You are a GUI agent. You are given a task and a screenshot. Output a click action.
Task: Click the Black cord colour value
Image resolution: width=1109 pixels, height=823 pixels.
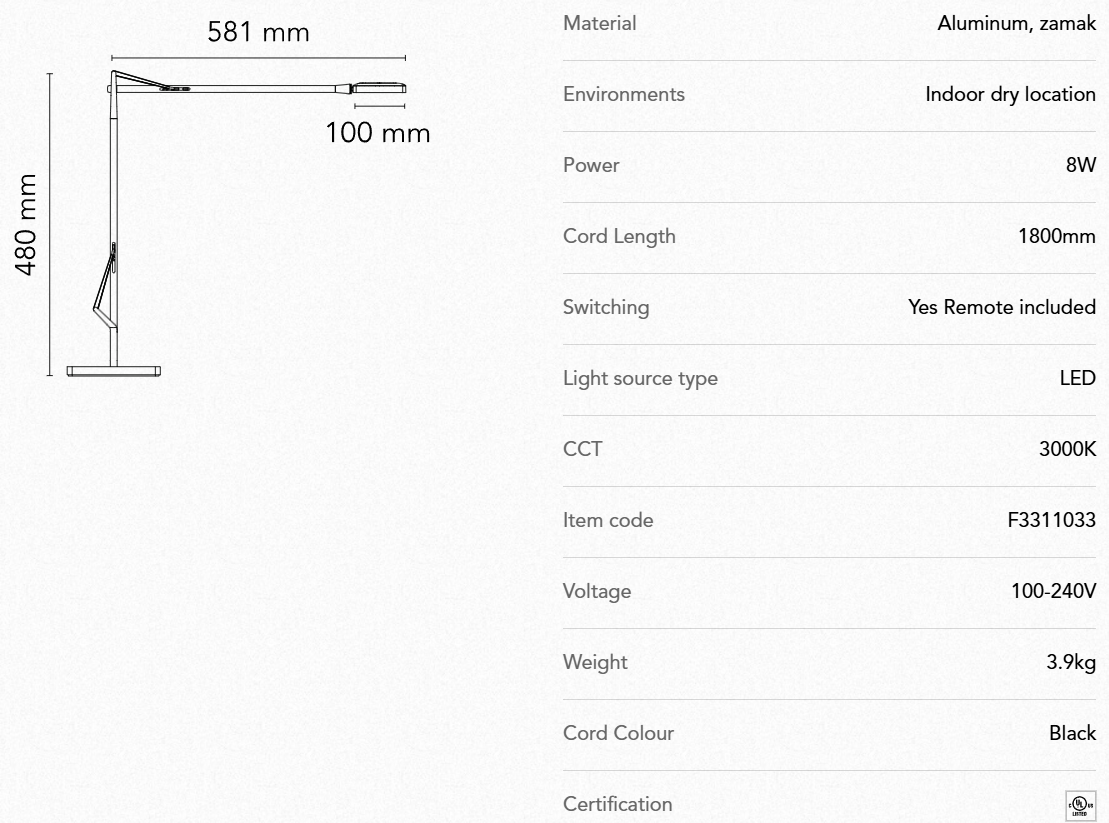tap(1072, 733)
